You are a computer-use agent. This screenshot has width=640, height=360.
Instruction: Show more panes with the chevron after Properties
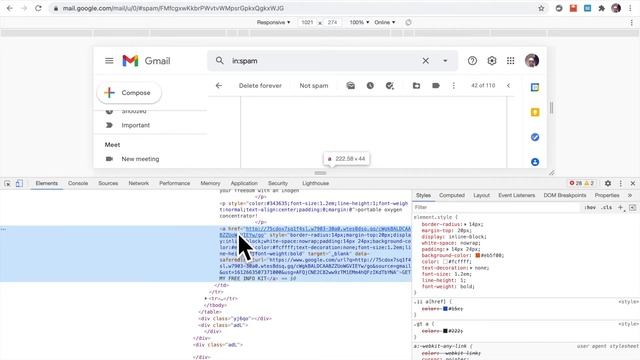click(630, 196)
